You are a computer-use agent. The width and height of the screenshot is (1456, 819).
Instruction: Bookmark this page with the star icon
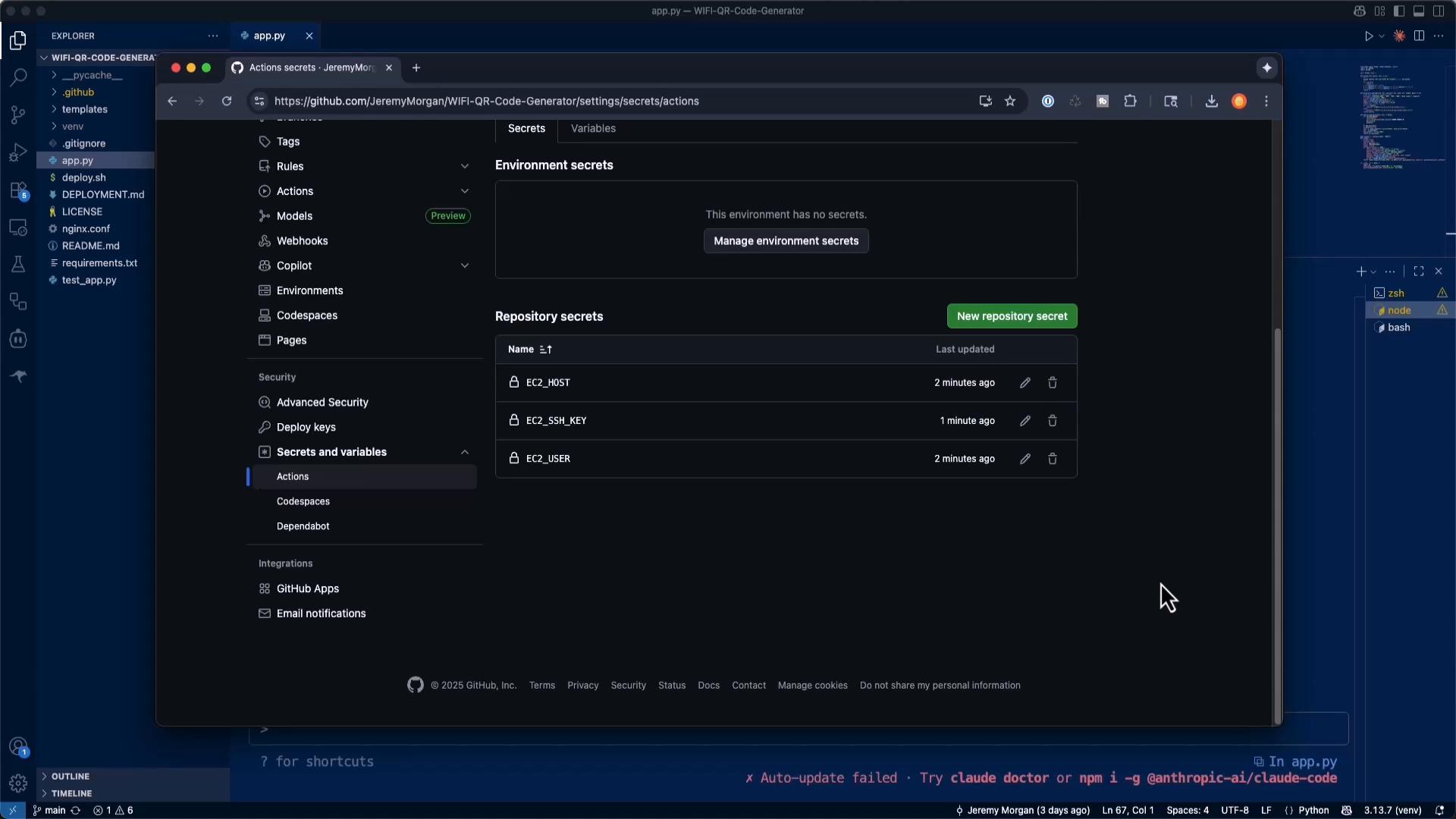coord(1010,101)
